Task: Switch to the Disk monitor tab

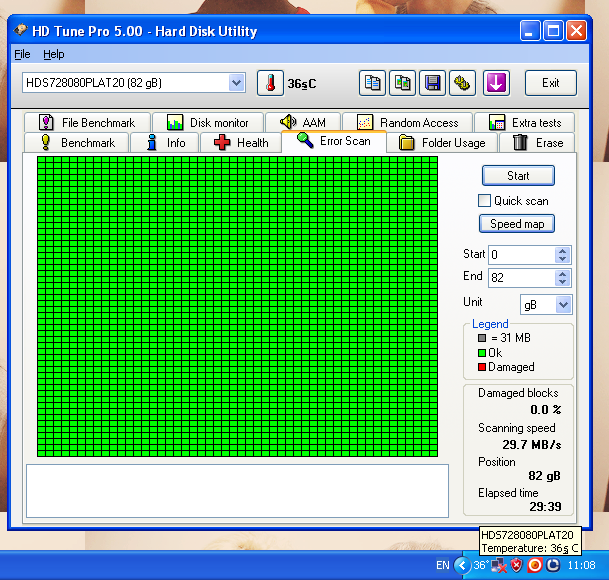Action: click(208, 122)
